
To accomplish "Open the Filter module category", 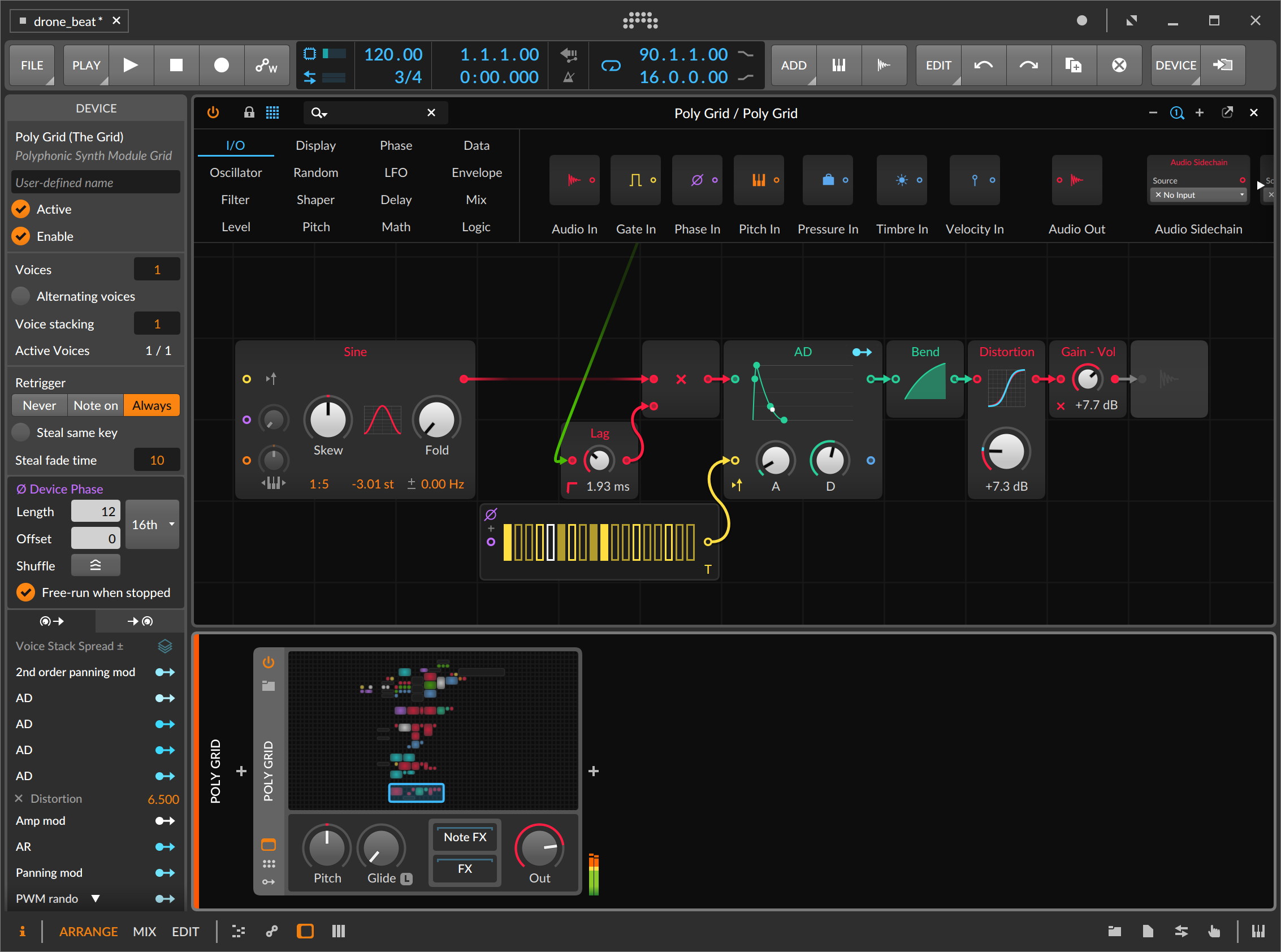I will pyautogui.click(x=235, y=200).
